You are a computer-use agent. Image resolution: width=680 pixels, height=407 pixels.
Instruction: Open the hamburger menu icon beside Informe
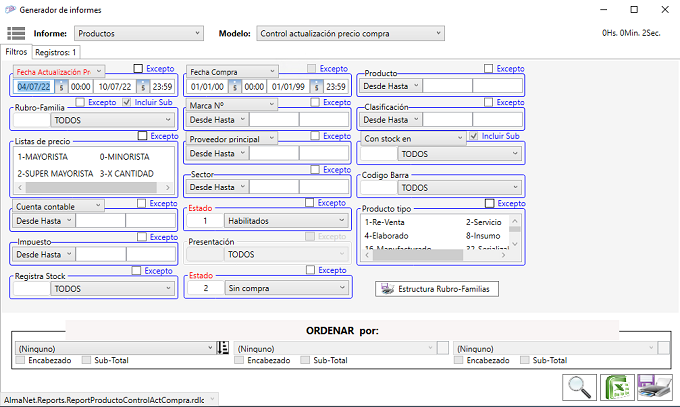(x=17, y=33)
